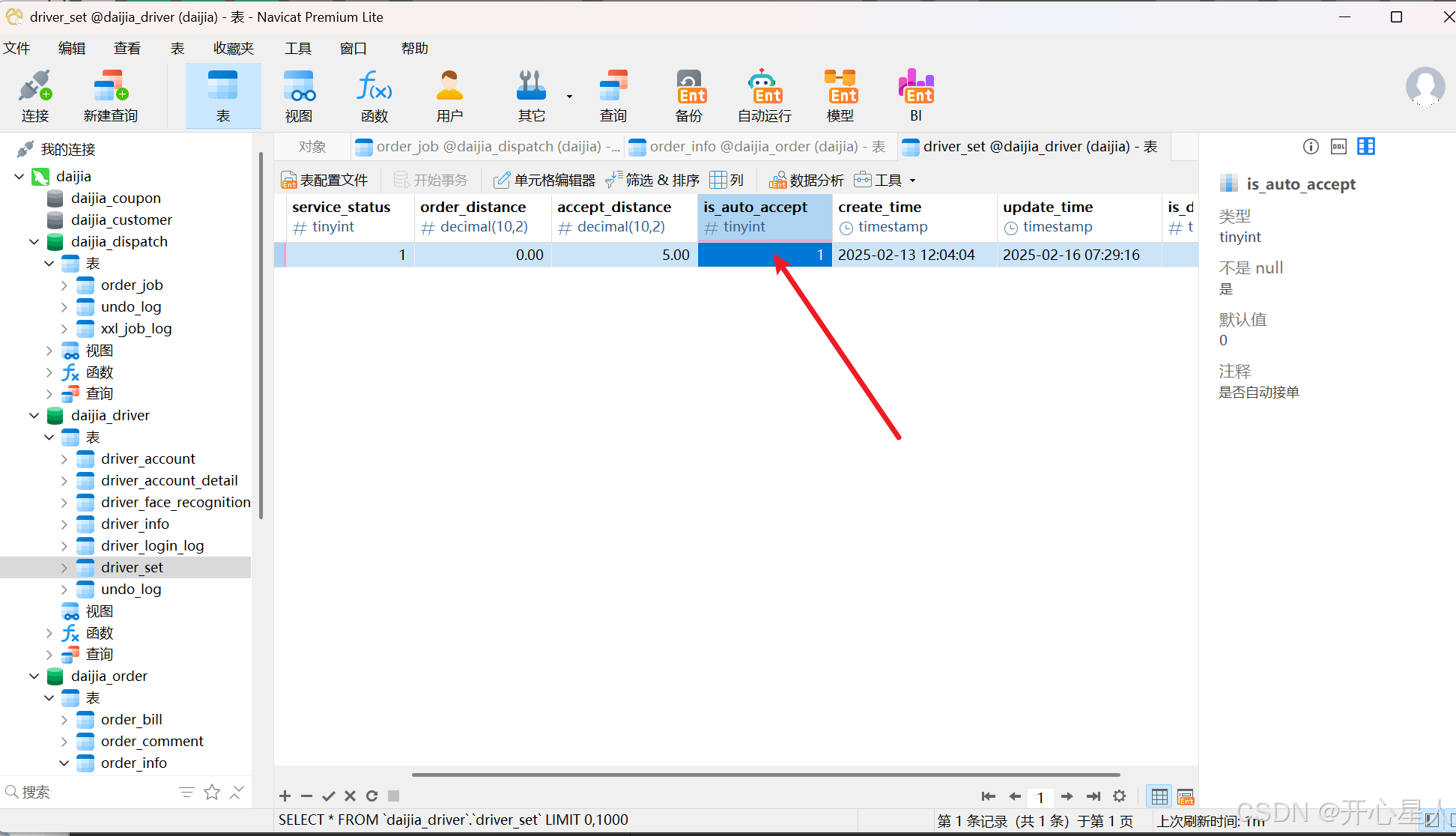Expand the driver_account table node

(64, 459)
